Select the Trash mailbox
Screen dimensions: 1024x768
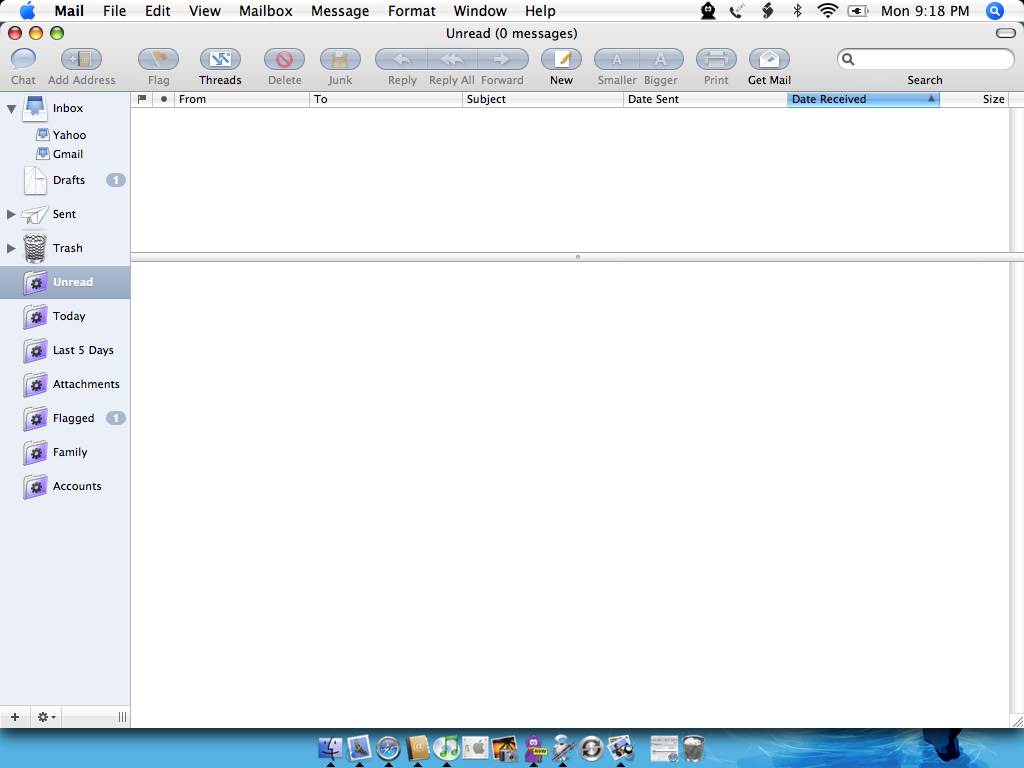pyautogui.click(x=67, y=248)
